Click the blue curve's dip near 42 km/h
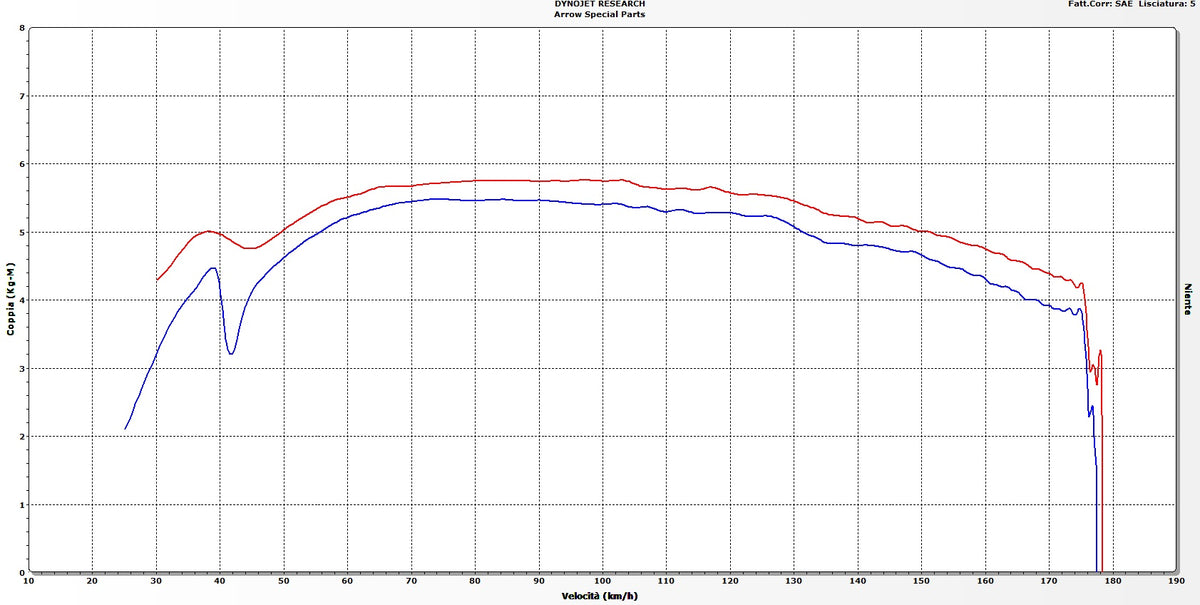The image size is (1200, 605). click(230, 354)
